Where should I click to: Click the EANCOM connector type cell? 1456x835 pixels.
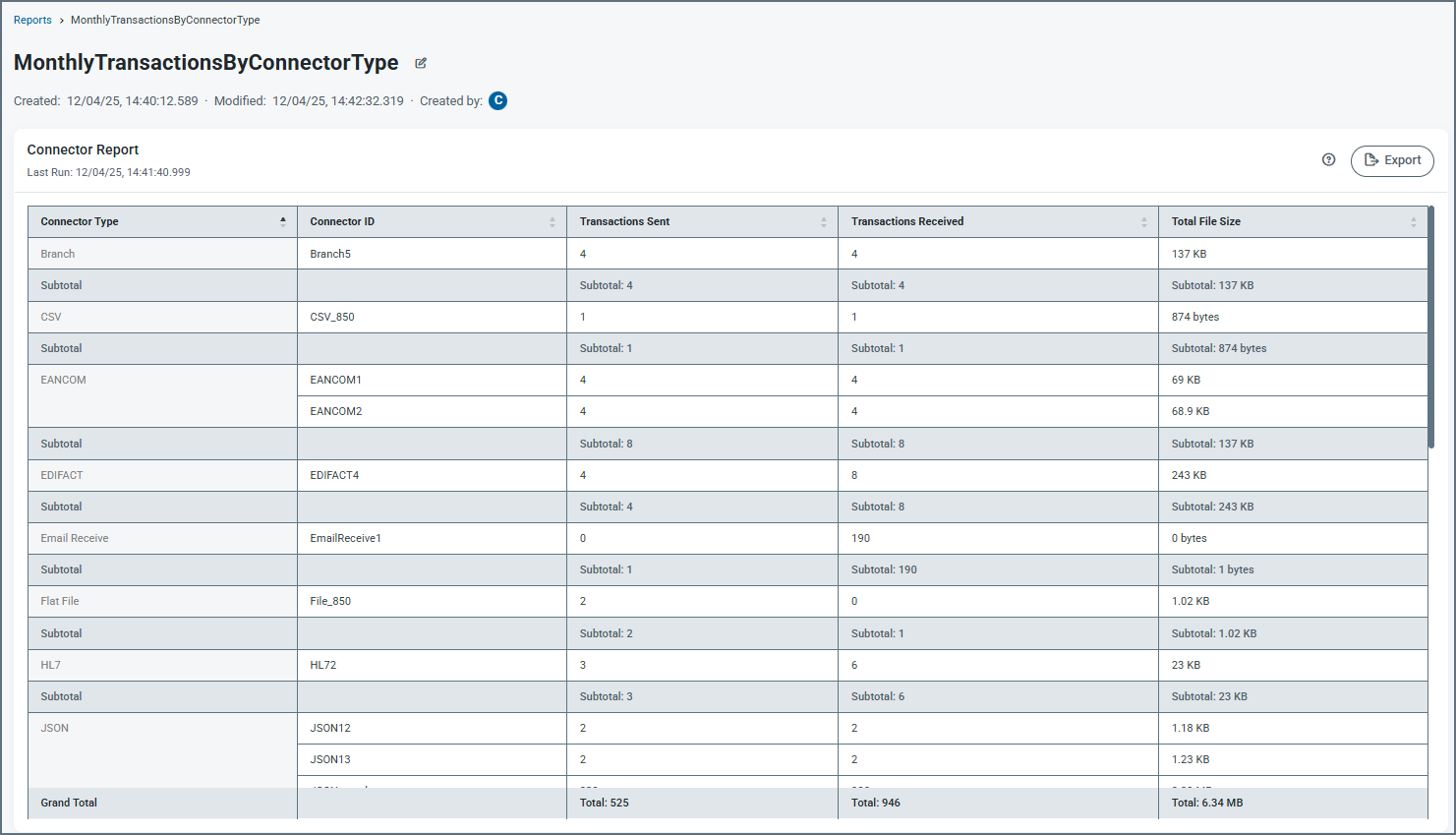pyautogui.click(x=64, y=380)
